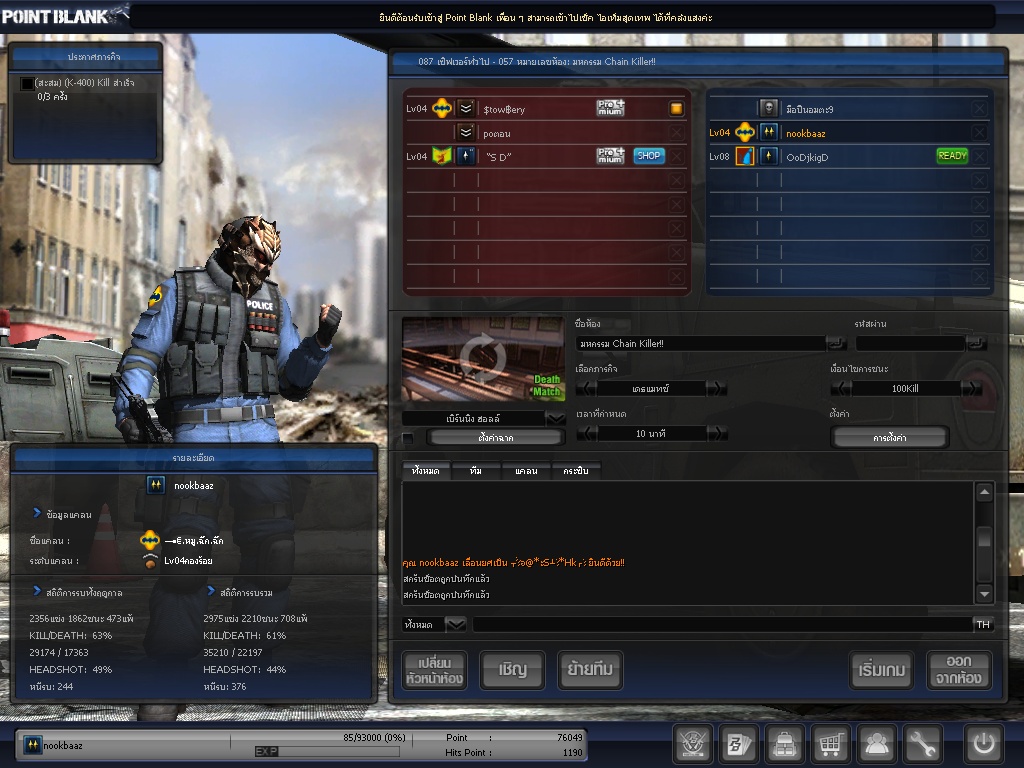Open the wrench options icon
The width and height of the screenshot is (1024, 768).
pos(922,743)
